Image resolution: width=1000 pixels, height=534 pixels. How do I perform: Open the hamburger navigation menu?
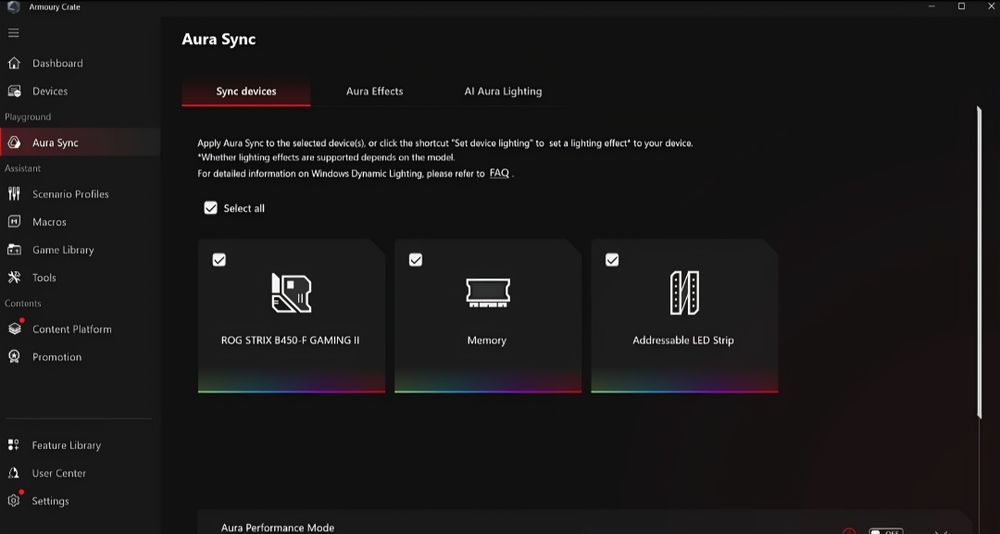13,33
